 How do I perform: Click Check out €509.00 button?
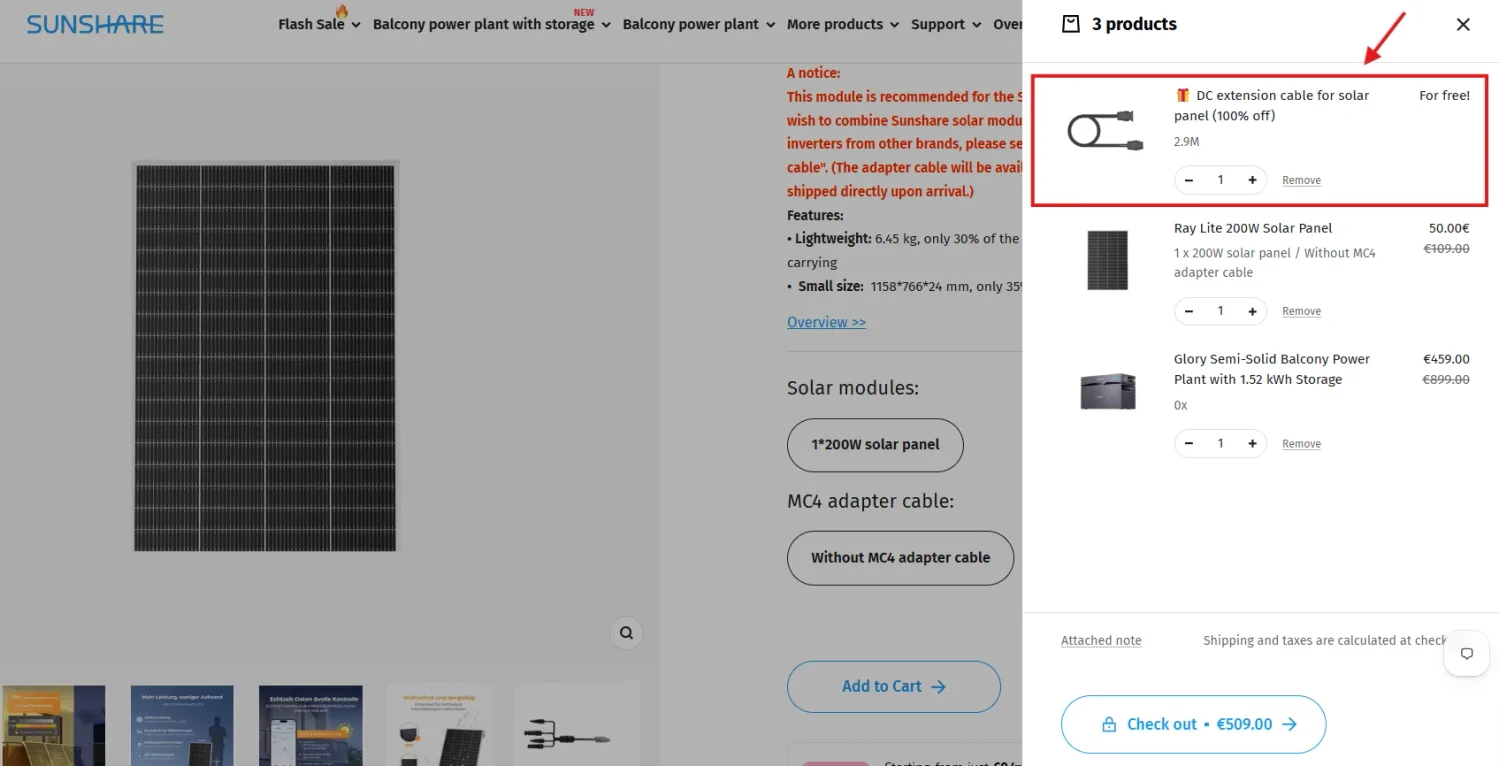(x=1193, y=724)
